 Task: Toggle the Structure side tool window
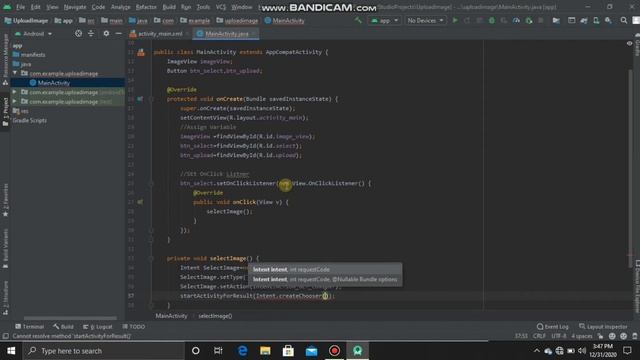[x=5, y=298]
